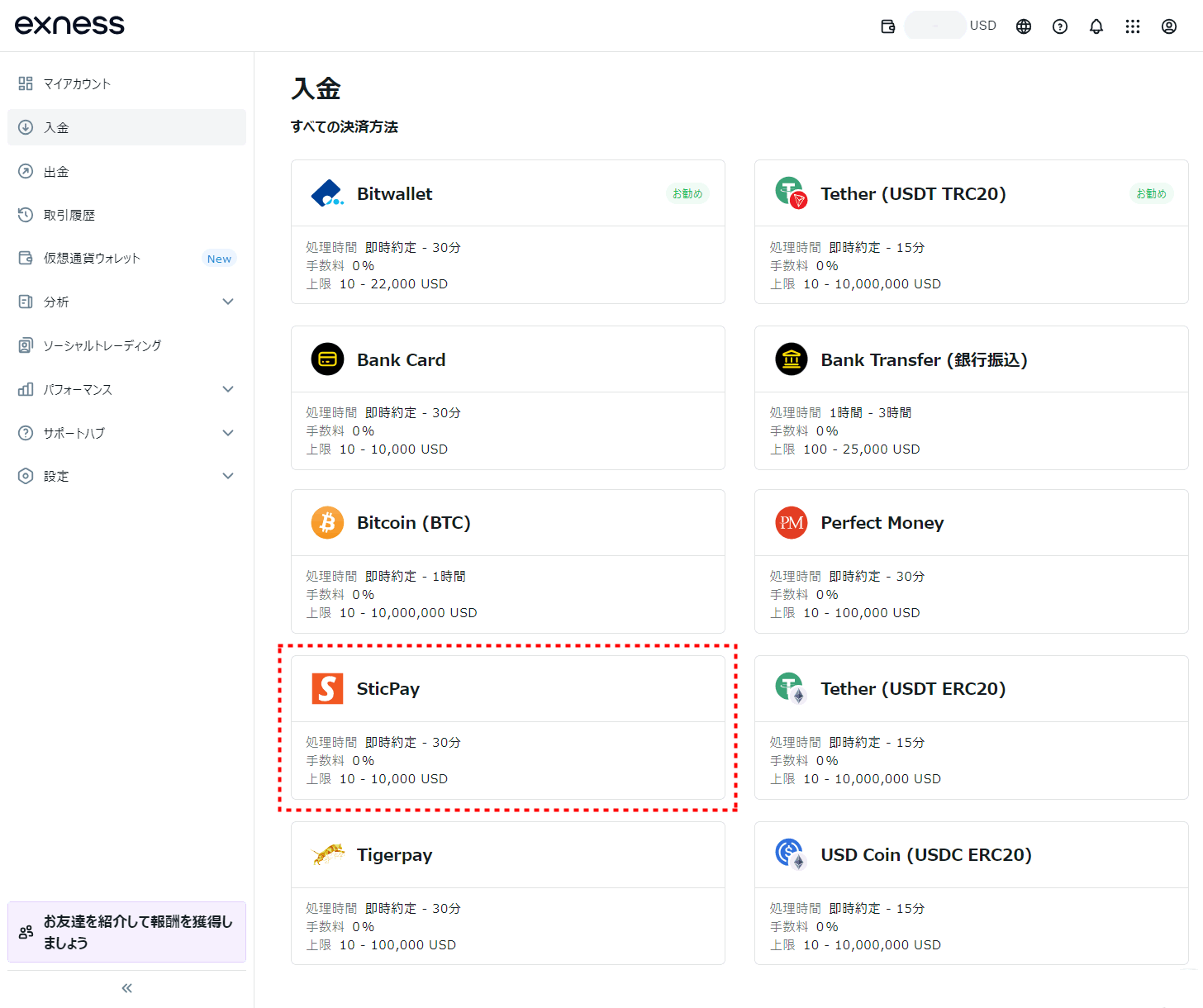The height and width of the screenshot is (1008, 1203).
Task: Choose USD Coin (USDC ERC20) deposit
Action: (x=972, y=893)
